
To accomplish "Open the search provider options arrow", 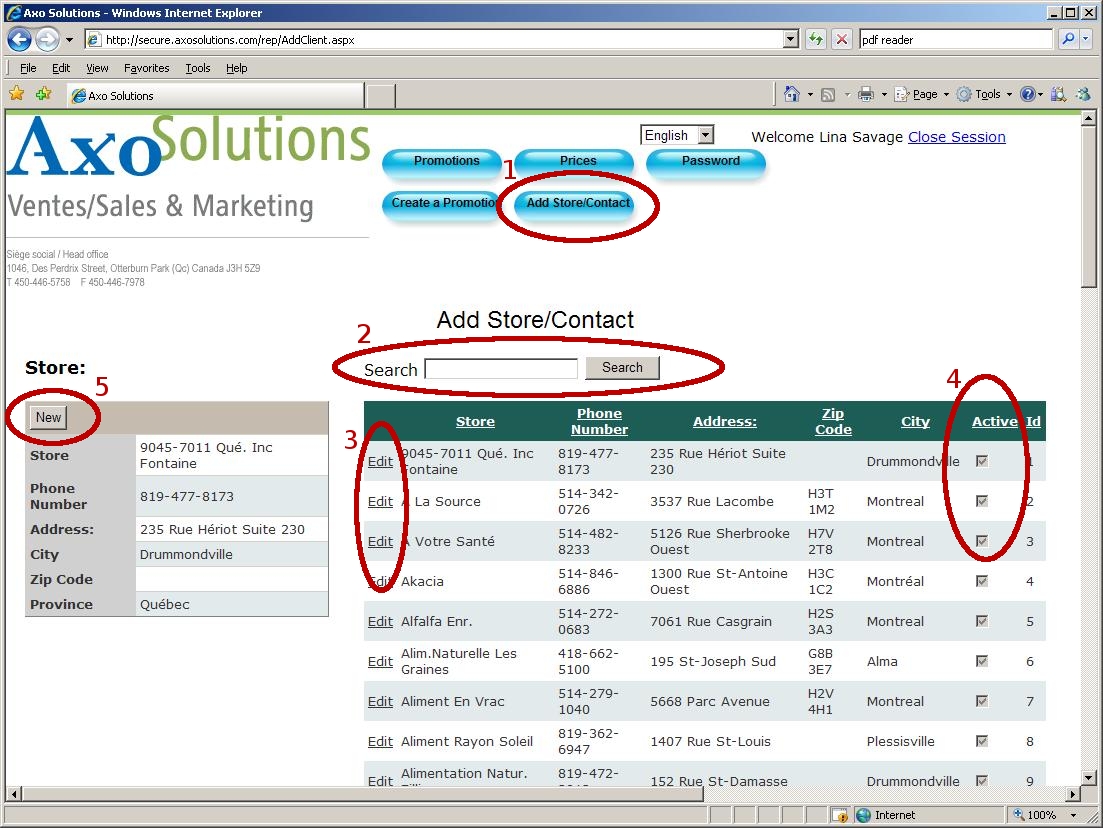I will 1087,39.
